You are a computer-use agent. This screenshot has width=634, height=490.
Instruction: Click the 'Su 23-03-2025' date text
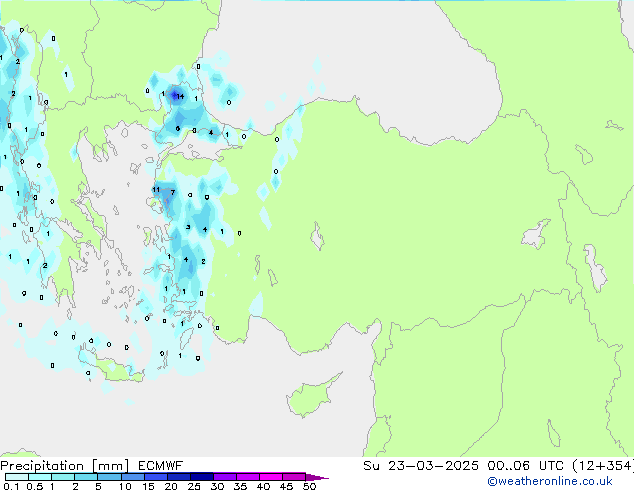pos(421,466)
